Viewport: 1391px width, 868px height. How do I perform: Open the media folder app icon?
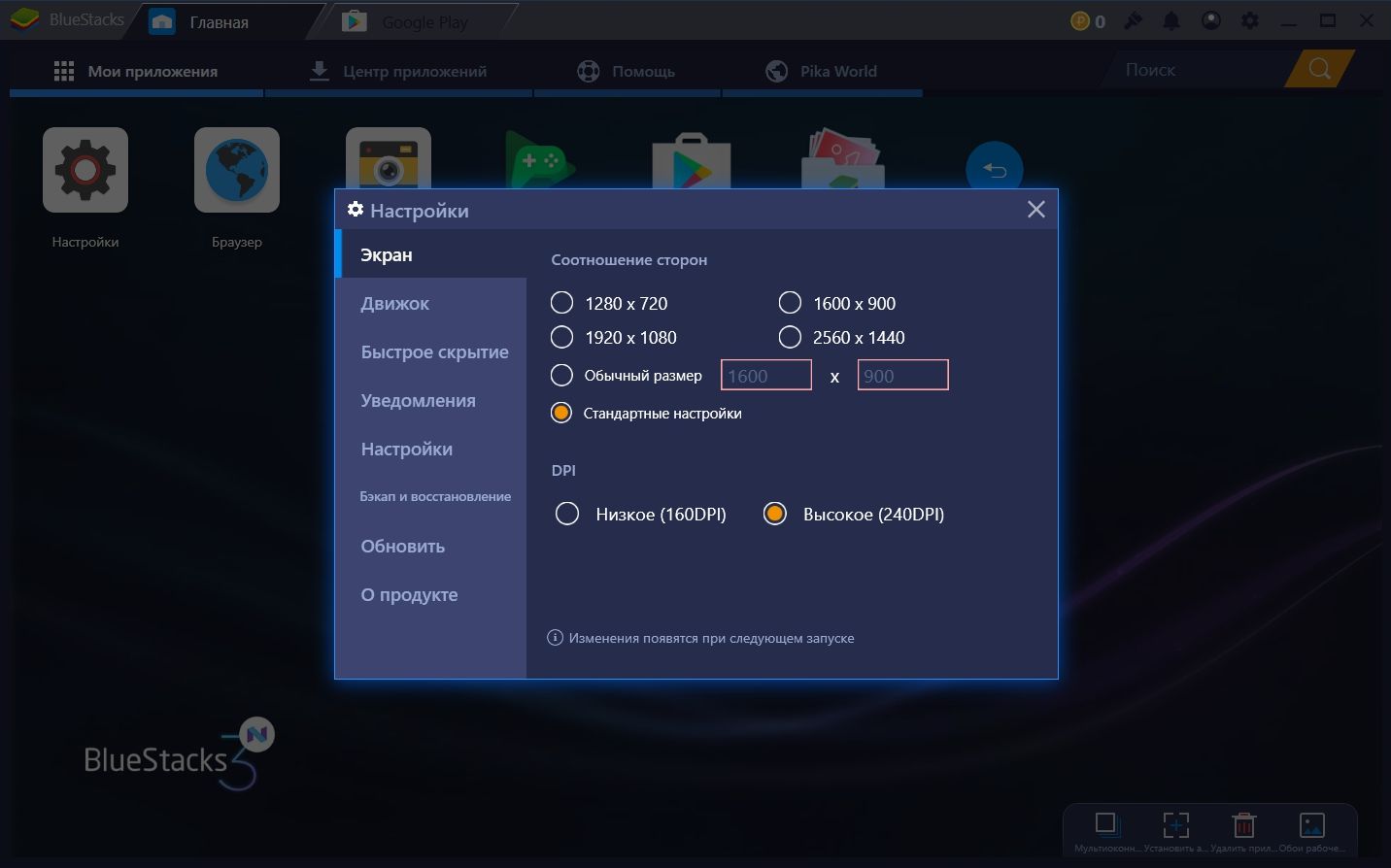click(842, 158)
